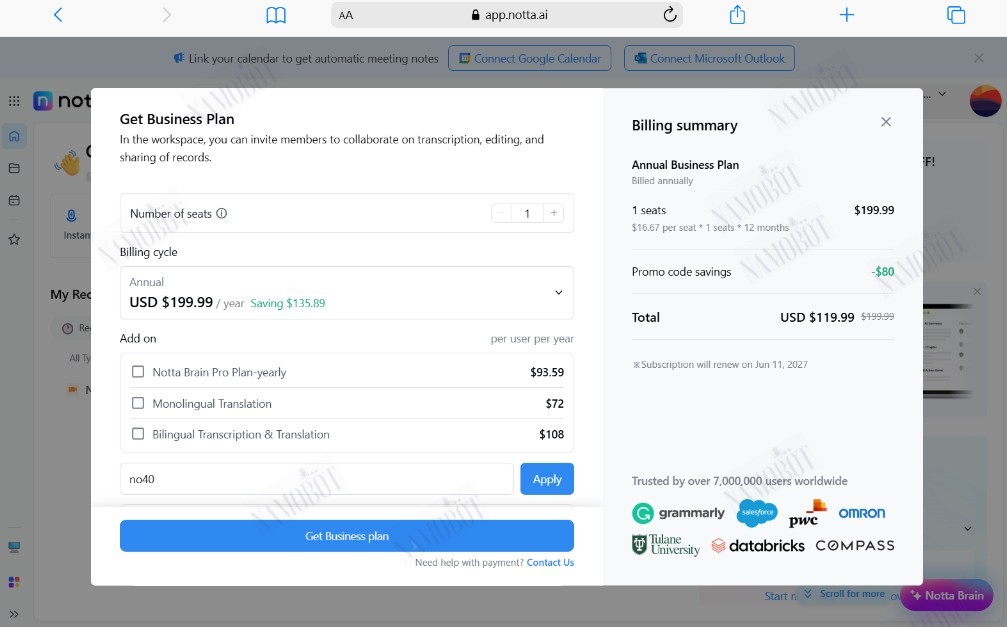Apply the promo code
This screenshot has width=1007, height=627.
[x=547, y=479]
